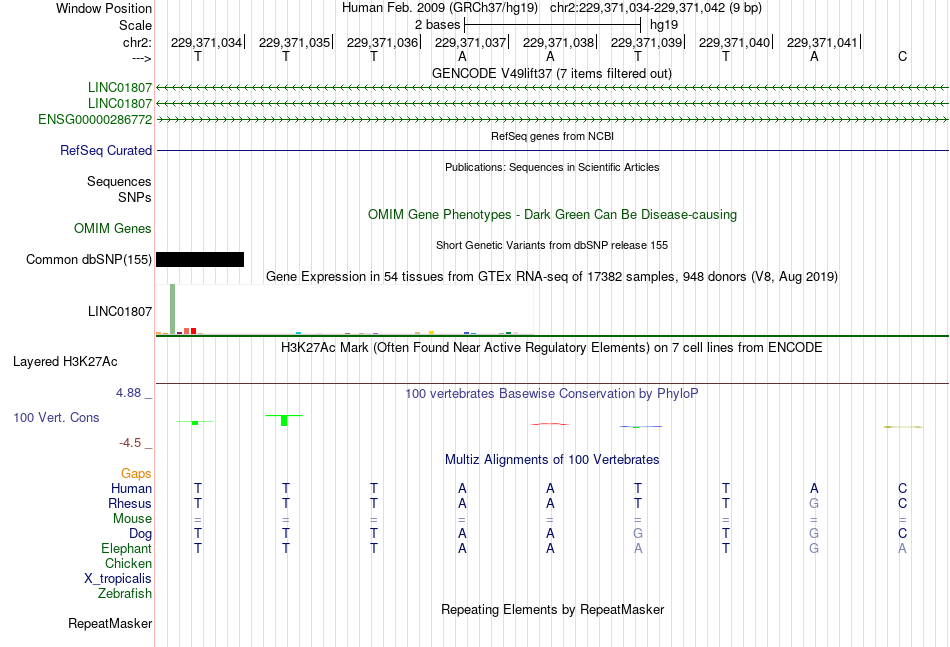The image size is (950, 647).
Task: Select the 2 bases scale bar
Action: click(552, 25)
